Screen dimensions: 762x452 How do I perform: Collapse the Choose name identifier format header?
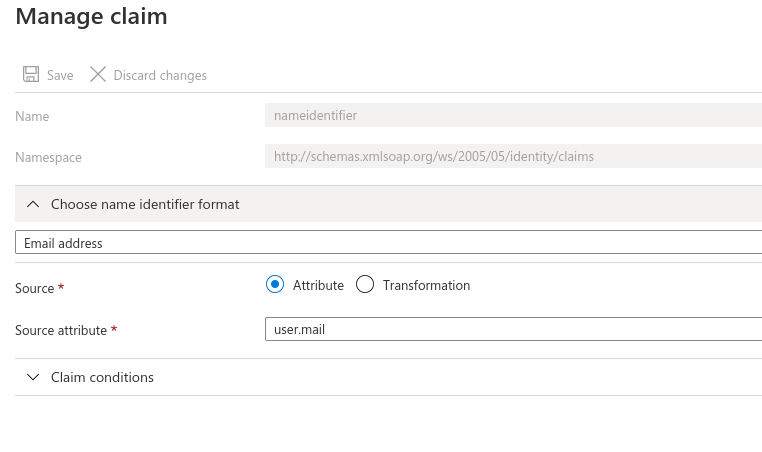coord(145,204)
